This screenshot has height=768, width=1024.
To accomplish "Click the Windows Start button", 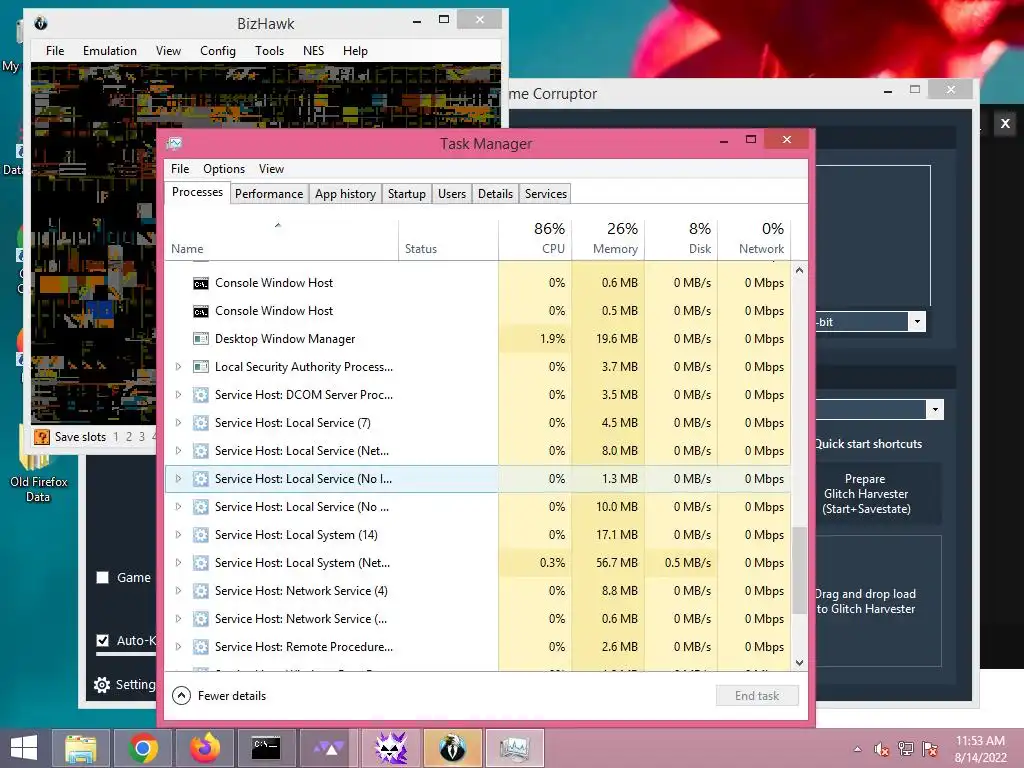I will tap(24, 748).
